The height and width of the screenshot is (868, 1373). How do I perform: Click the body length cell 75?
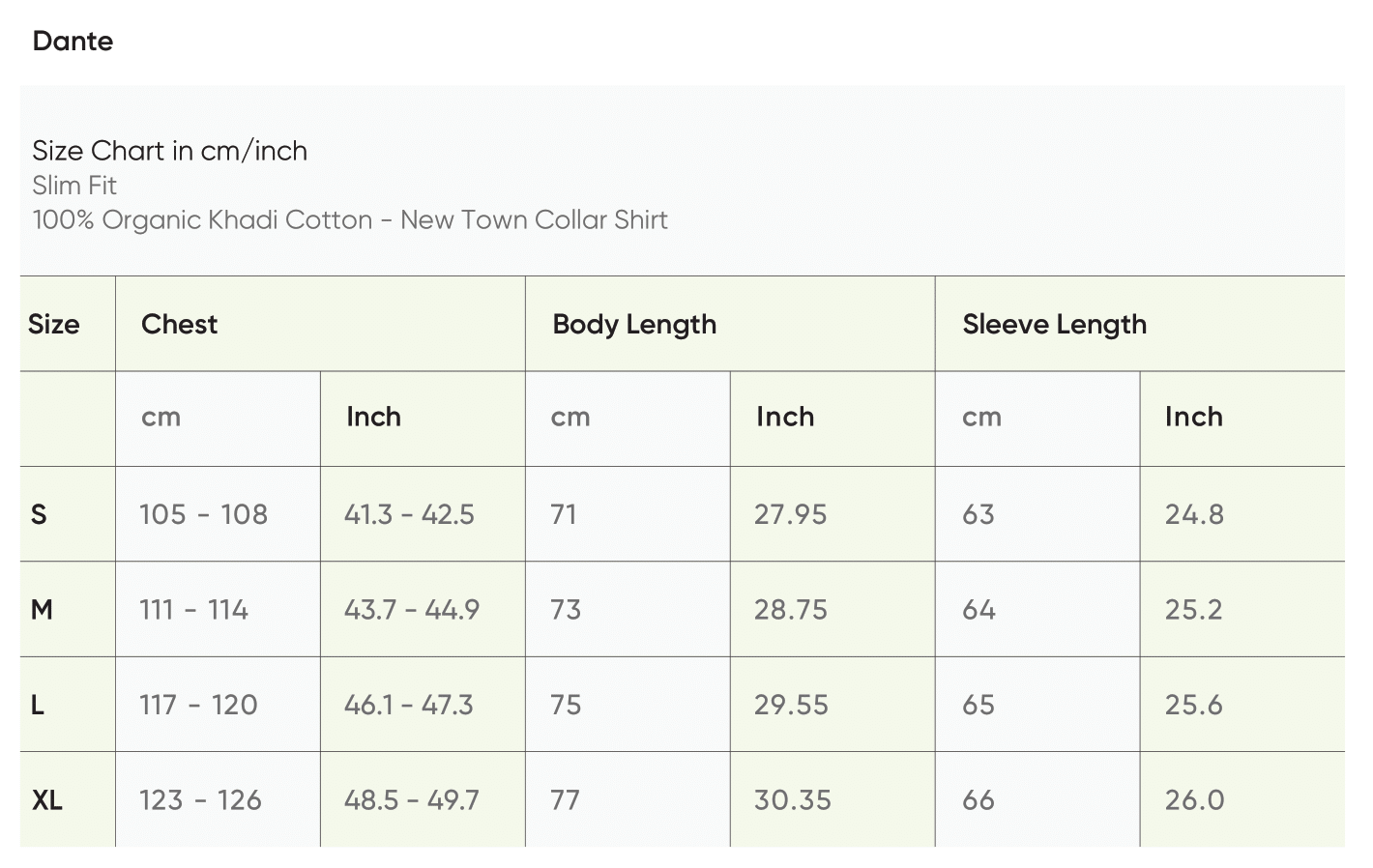point(566,705)
